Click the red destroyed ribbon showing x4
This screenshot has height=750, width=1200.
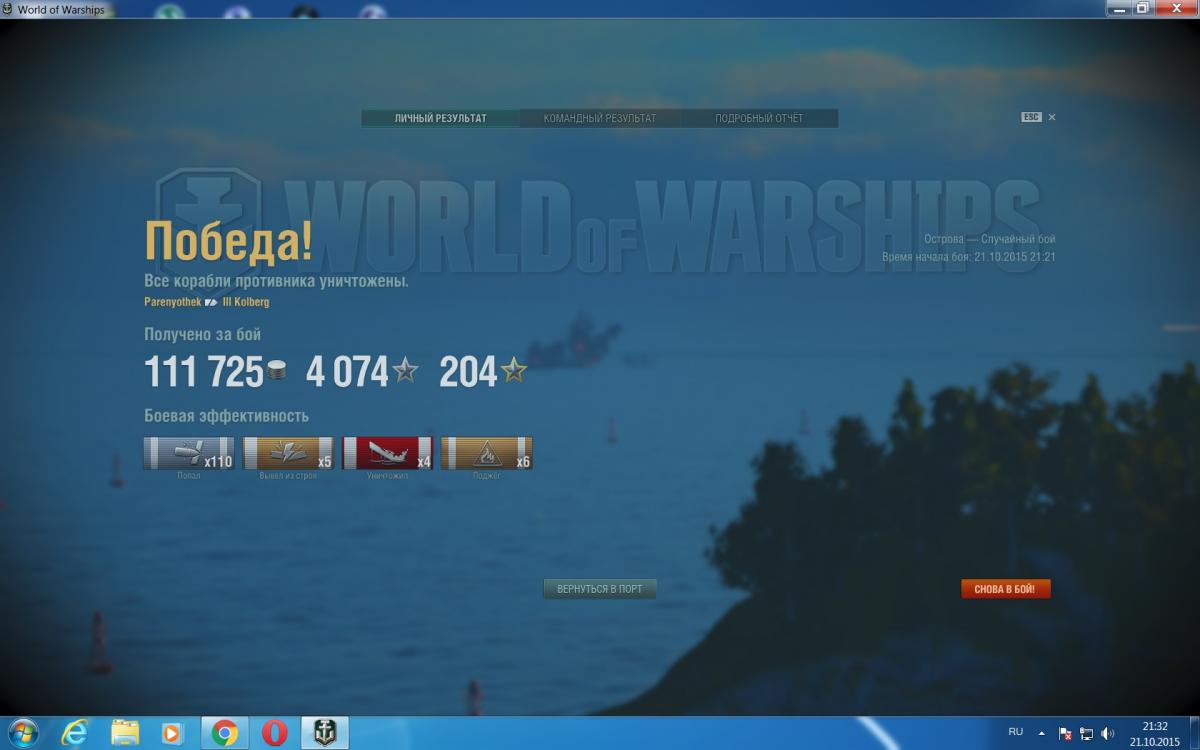click(x=387, y=453)
